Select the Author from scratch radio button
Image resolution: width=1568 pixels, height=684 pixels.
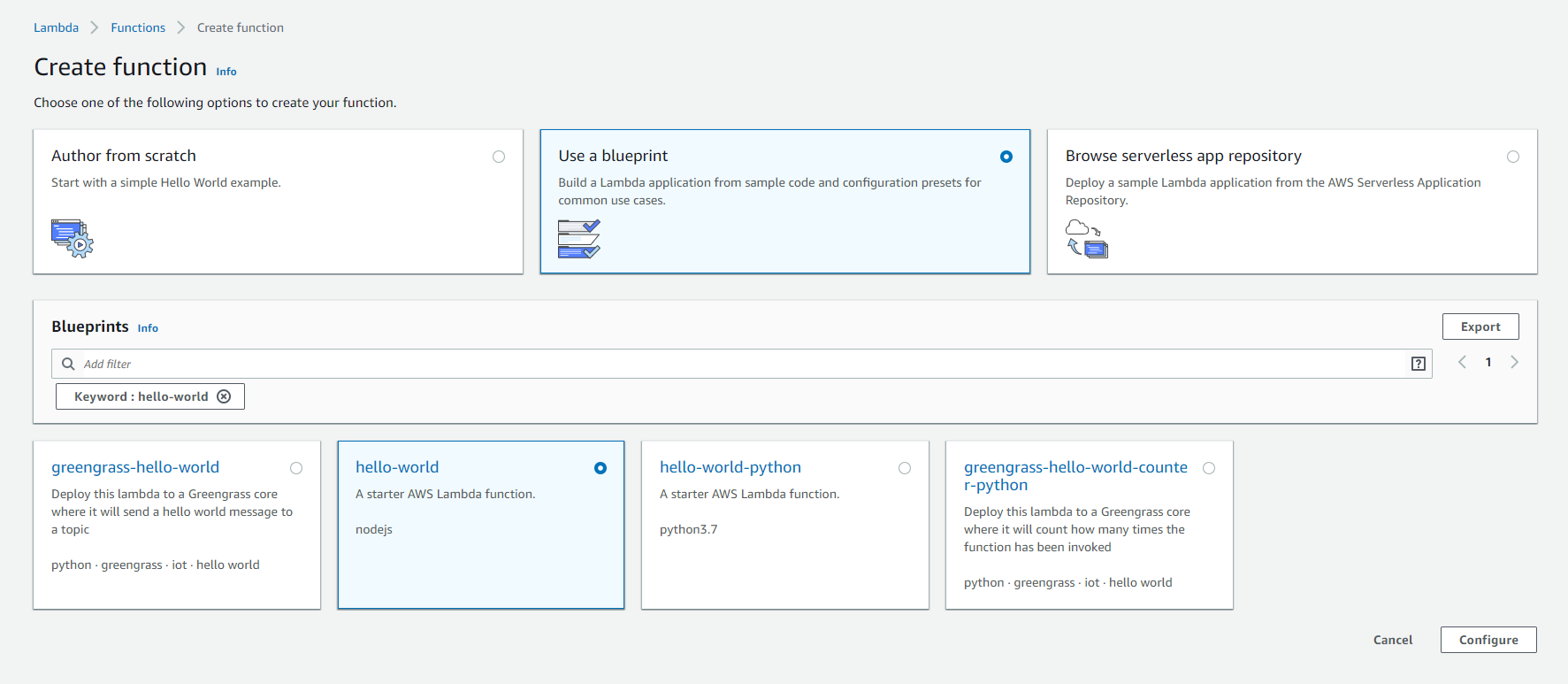coord(499,157)
